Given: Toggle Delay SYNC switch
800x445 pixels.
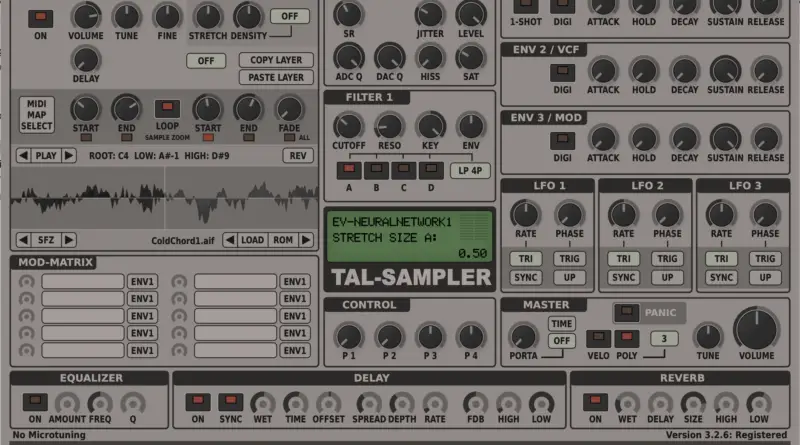Looking at the screenshot, I should click(231, 402).
